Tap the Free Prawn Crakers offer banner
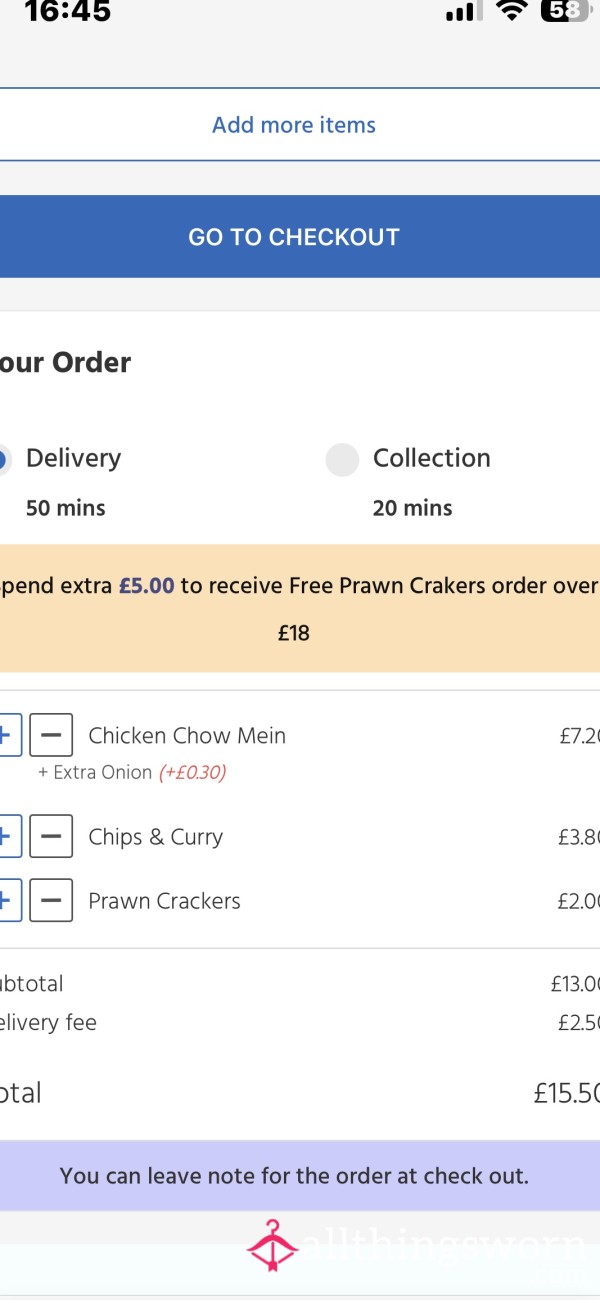 [300, 608]
